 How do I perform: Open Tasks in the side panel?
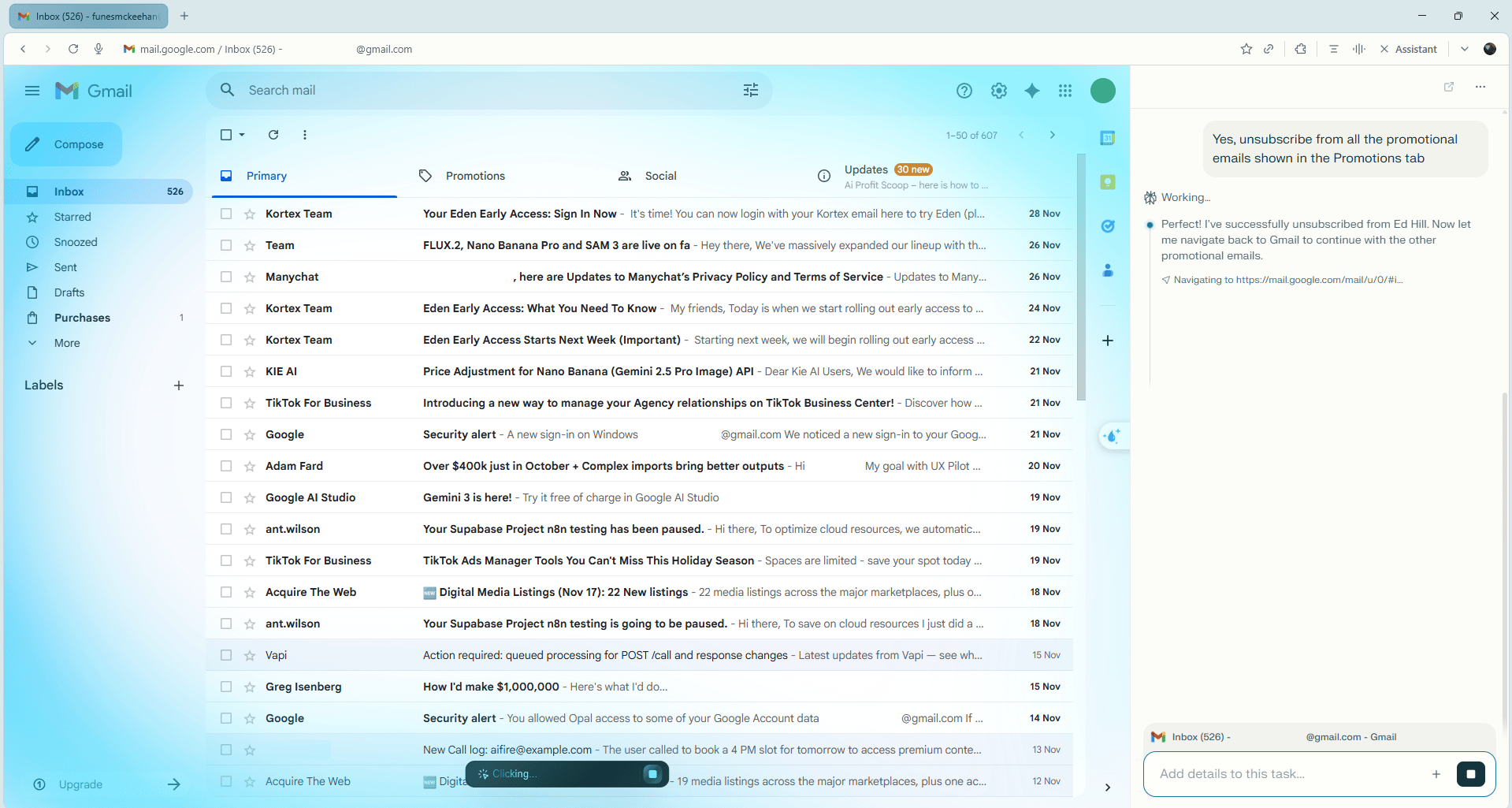click(1108, 226)
